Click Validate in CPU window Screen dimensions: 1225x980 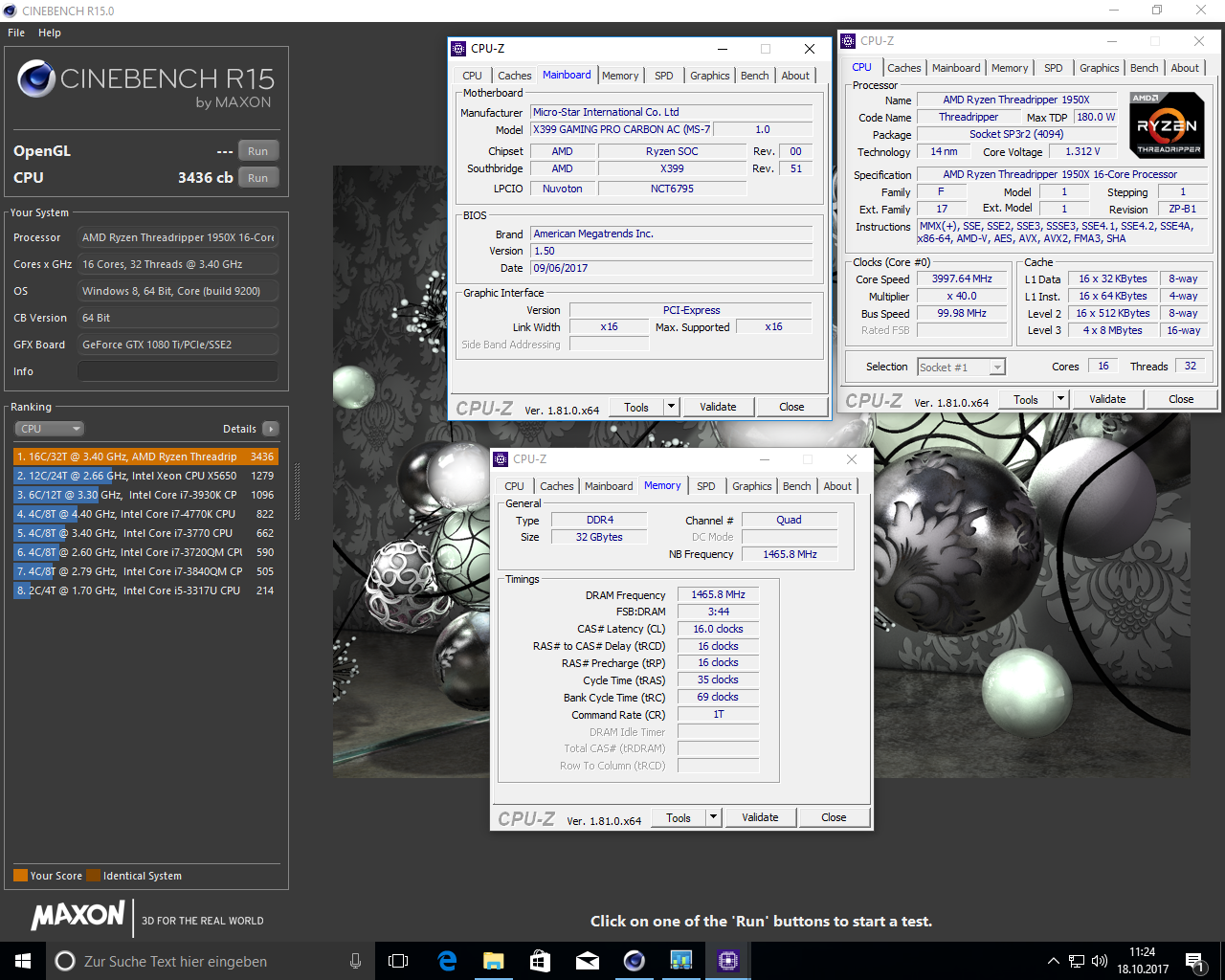pos(1107,399)
